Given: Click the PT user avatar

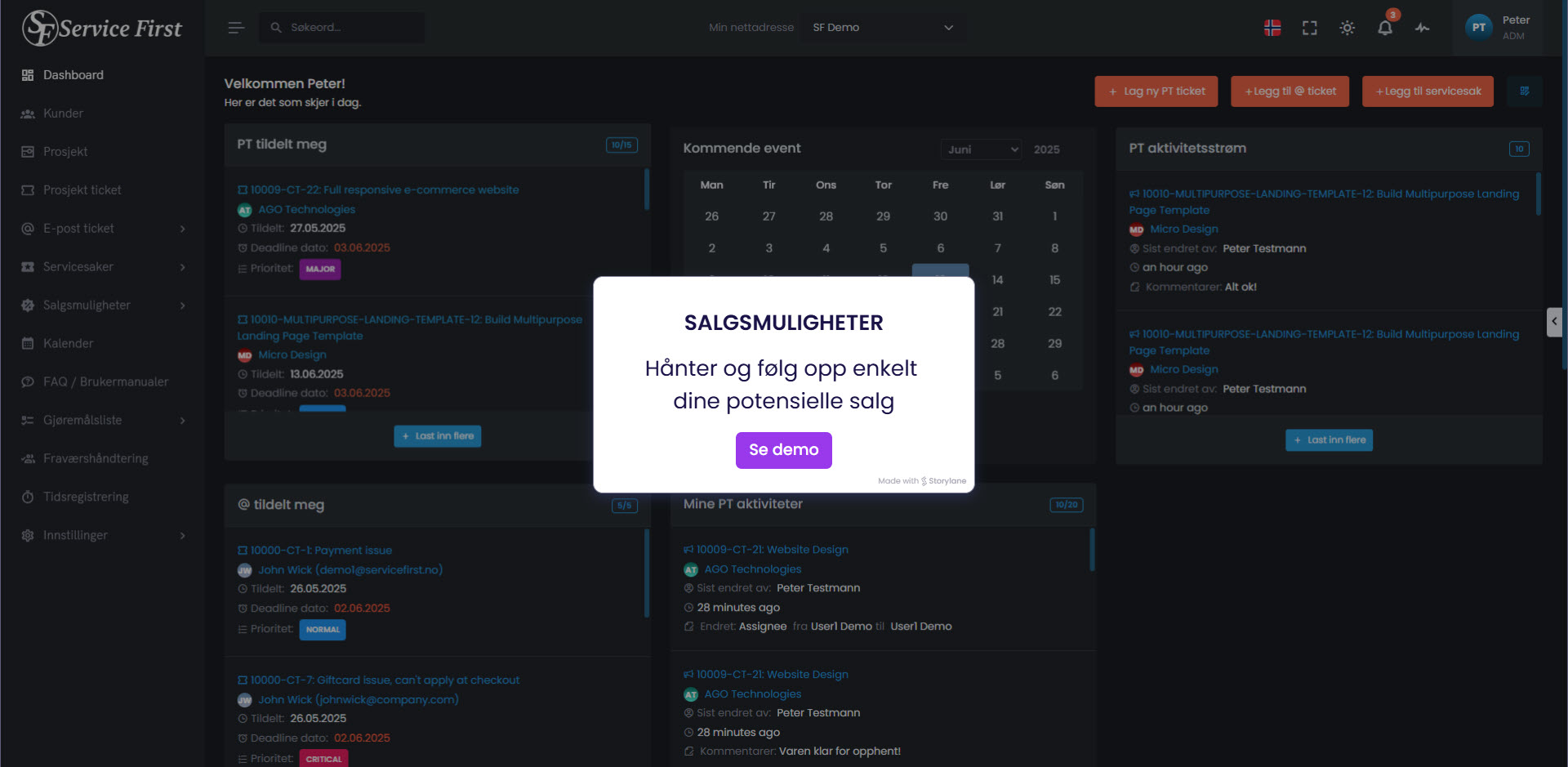Looking at the screenshot, I should (1479, 28).
